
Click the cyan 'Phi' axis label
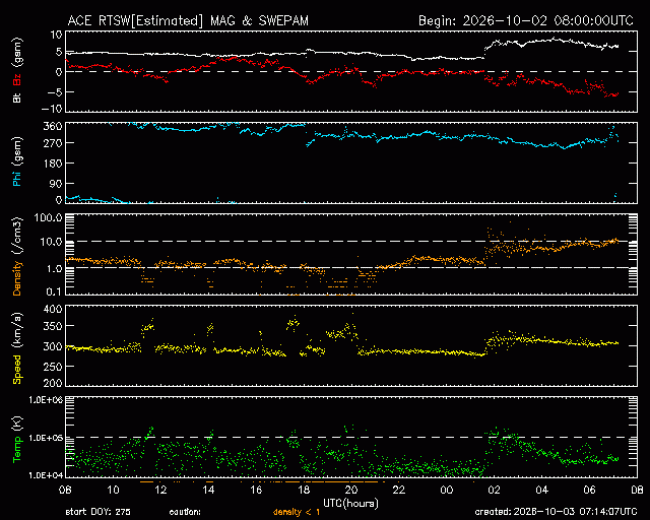tap(17, 178)
